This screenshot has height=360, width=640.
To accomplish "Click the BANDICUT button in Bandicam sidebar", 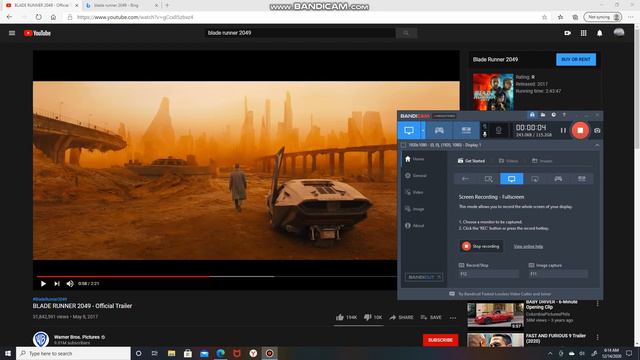I will click(x=424, y=277).
